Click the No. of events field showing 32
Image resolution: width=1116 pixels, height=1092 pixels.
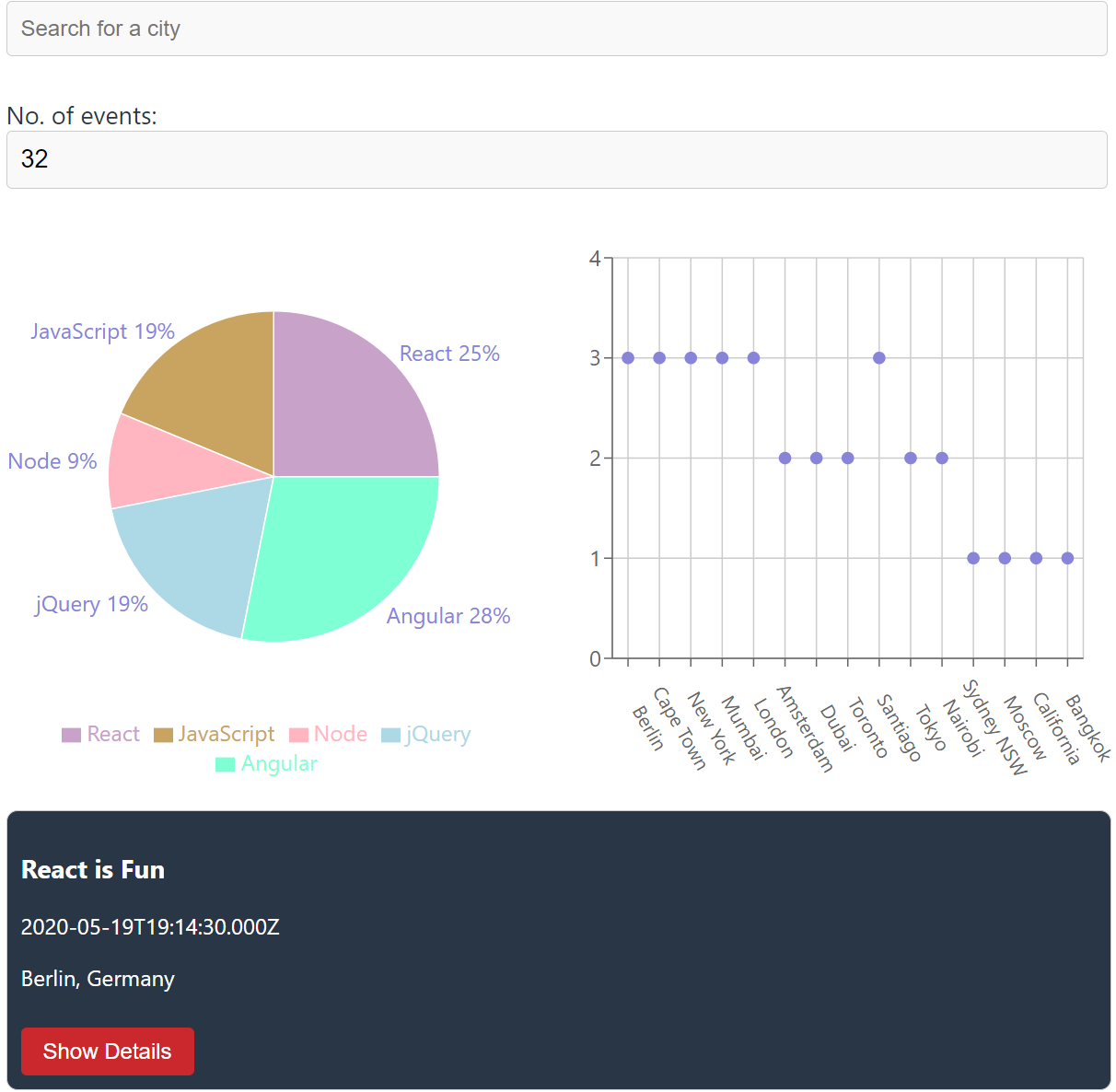(556, 159)
